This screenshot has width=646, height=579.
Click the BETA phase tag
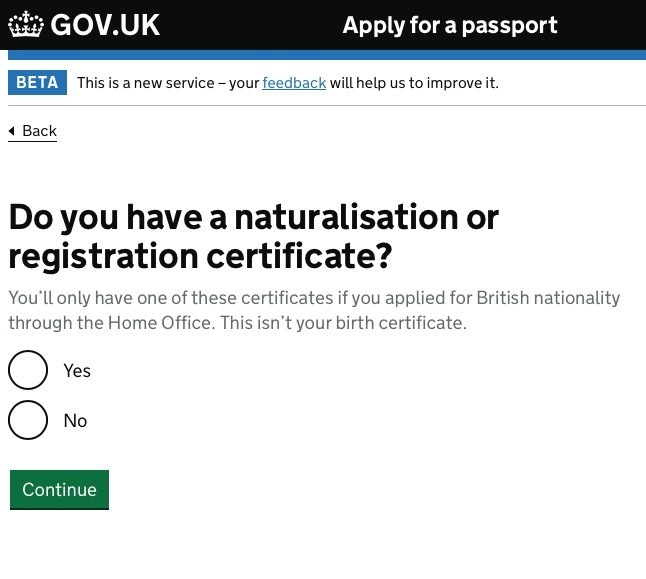(x=37, y=83)
